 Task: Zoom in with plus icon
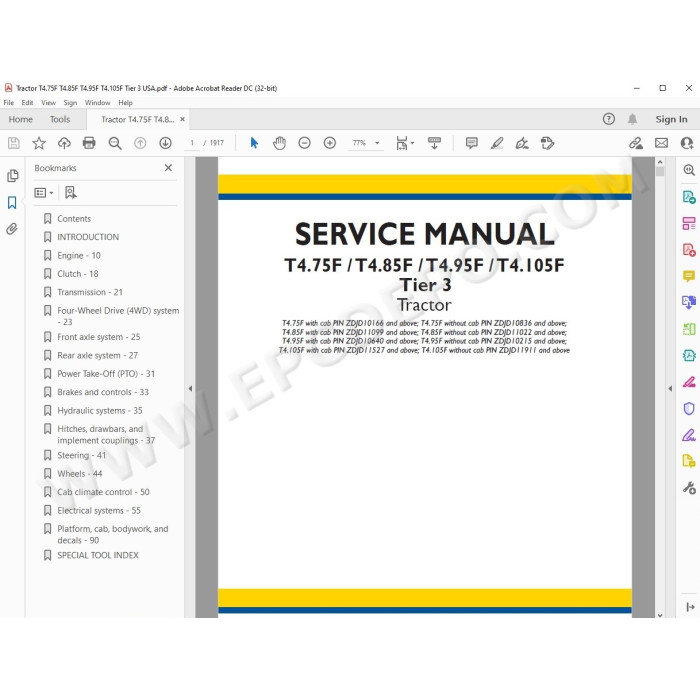point(330,143)
